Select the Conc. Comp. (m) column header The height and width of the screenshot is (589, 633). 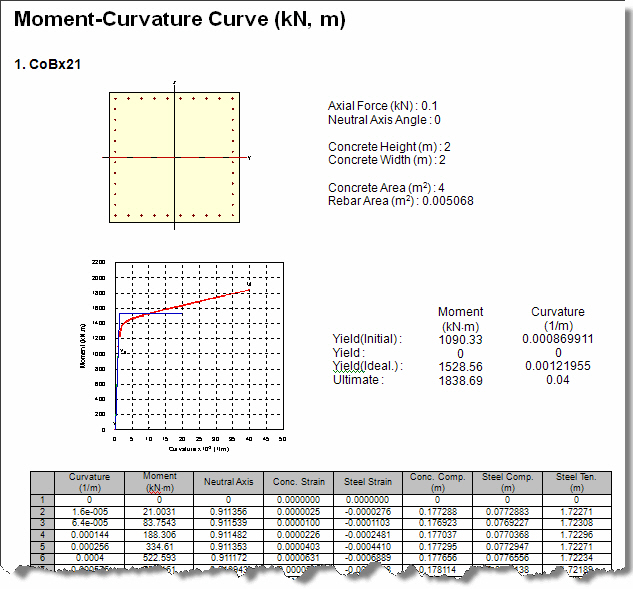(x=435, y=482)
